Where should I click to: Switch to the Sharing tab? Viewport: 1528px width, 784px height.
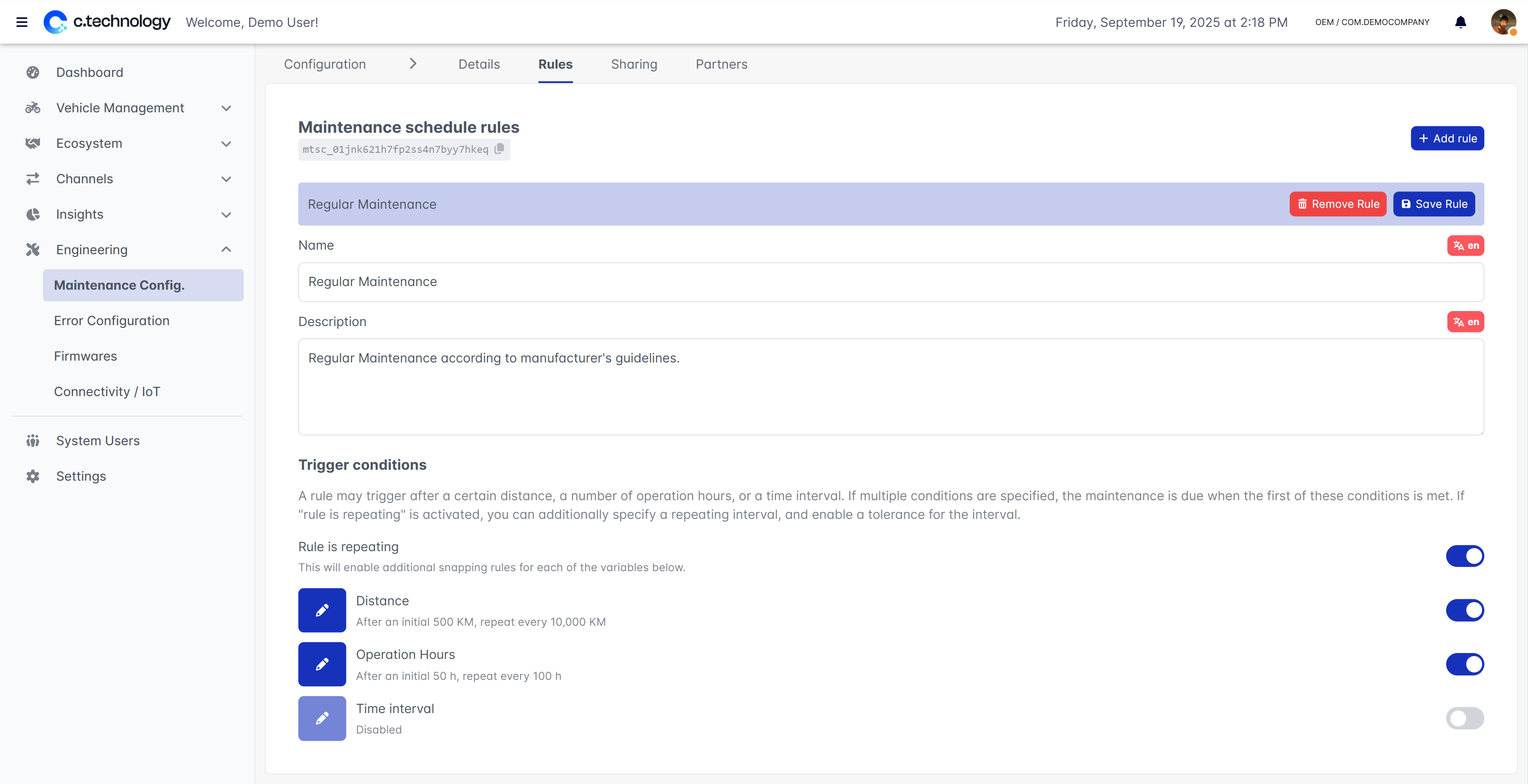633,64
